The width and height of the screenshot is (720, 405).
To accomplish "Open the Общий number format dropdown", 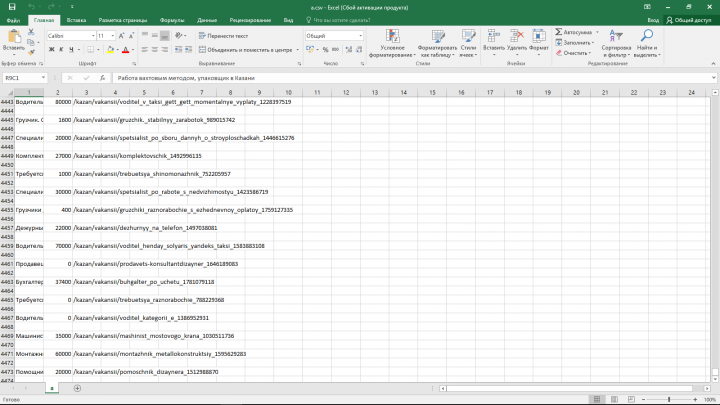I will (x=360, y=36).
